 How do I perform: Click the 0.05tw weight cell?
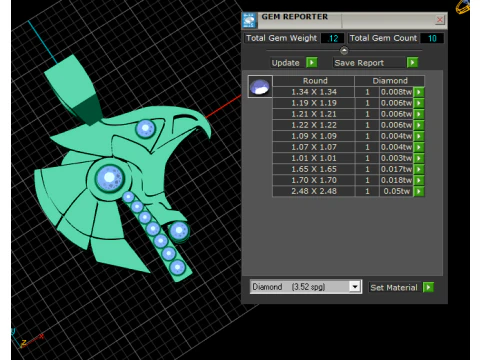pyautogui.click(x=396, y=191)
